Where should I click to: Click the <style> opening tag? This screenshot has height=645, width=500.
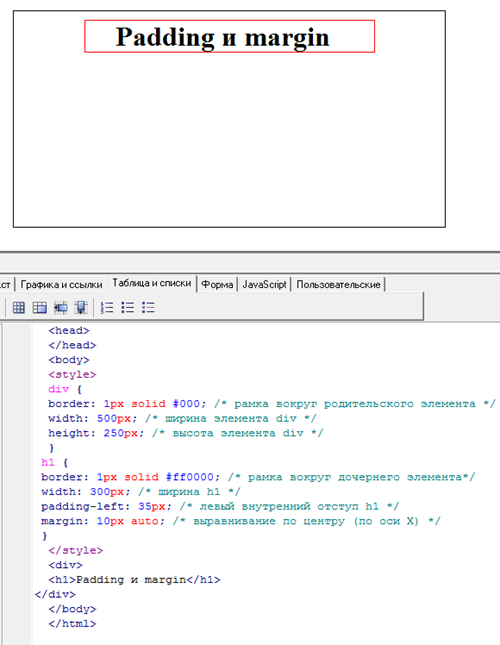(x=72, y=375)
